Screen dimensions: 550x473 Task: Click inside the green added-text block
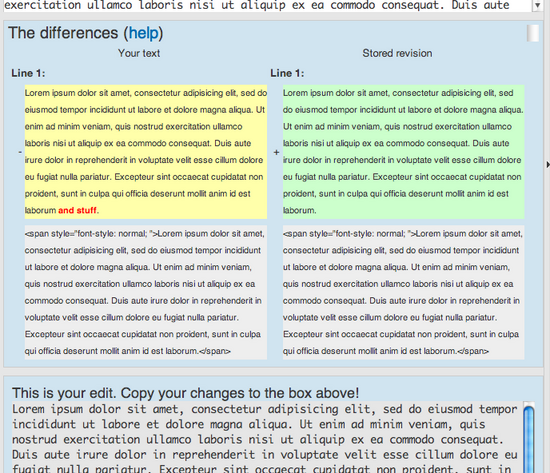click(x=404, y=152)
